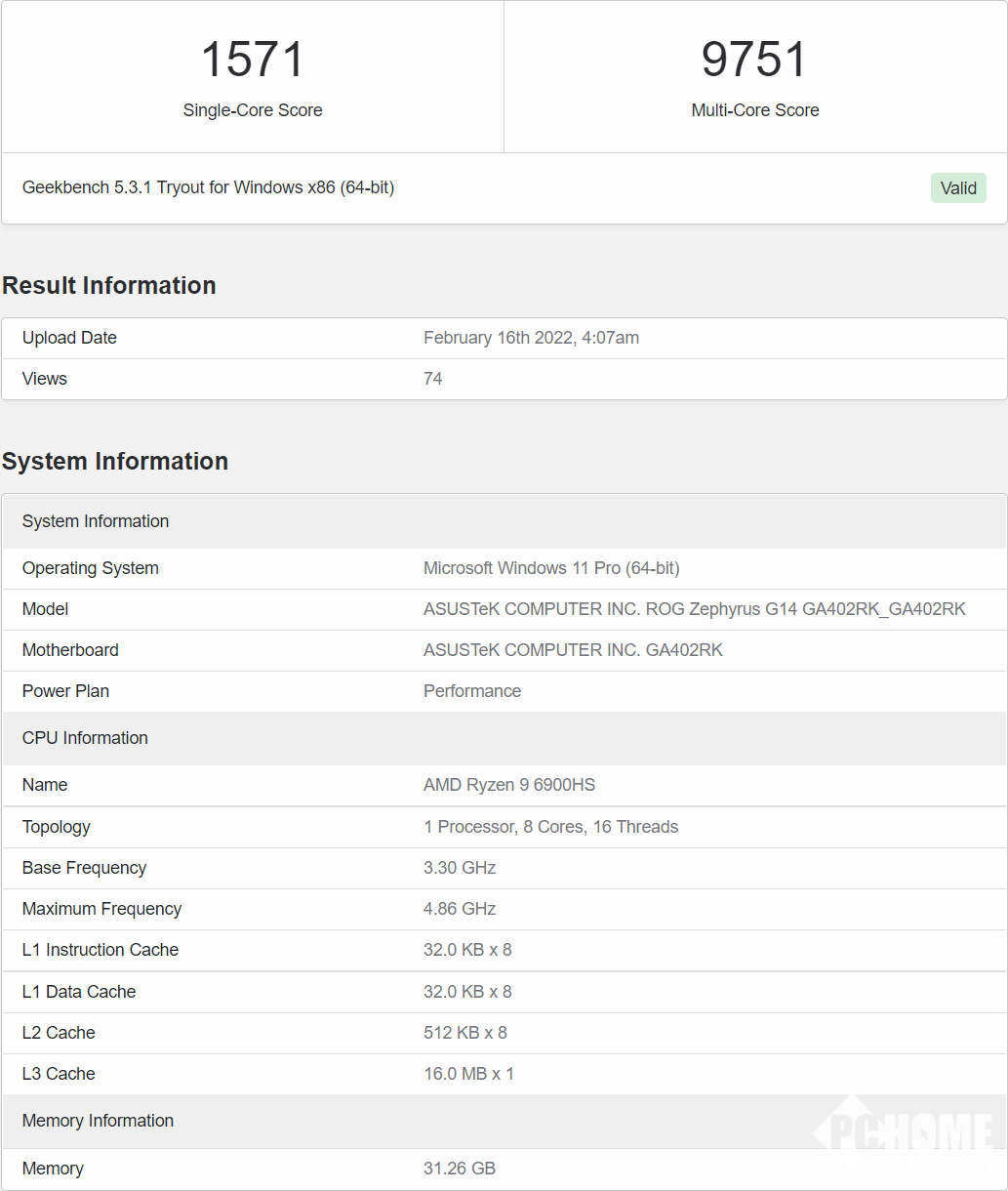
Task: Click the Power Plan Performance value
Action: (x=472, y=691)
